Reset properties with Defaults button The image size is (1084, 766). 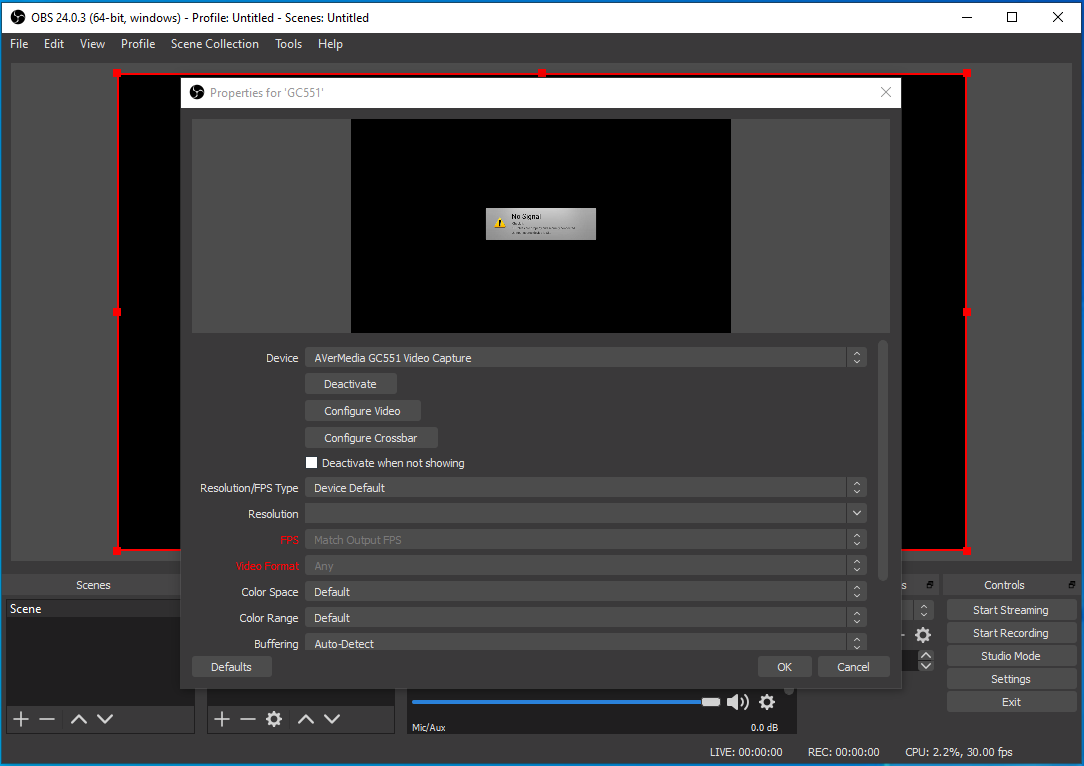[x=231, y=666]
